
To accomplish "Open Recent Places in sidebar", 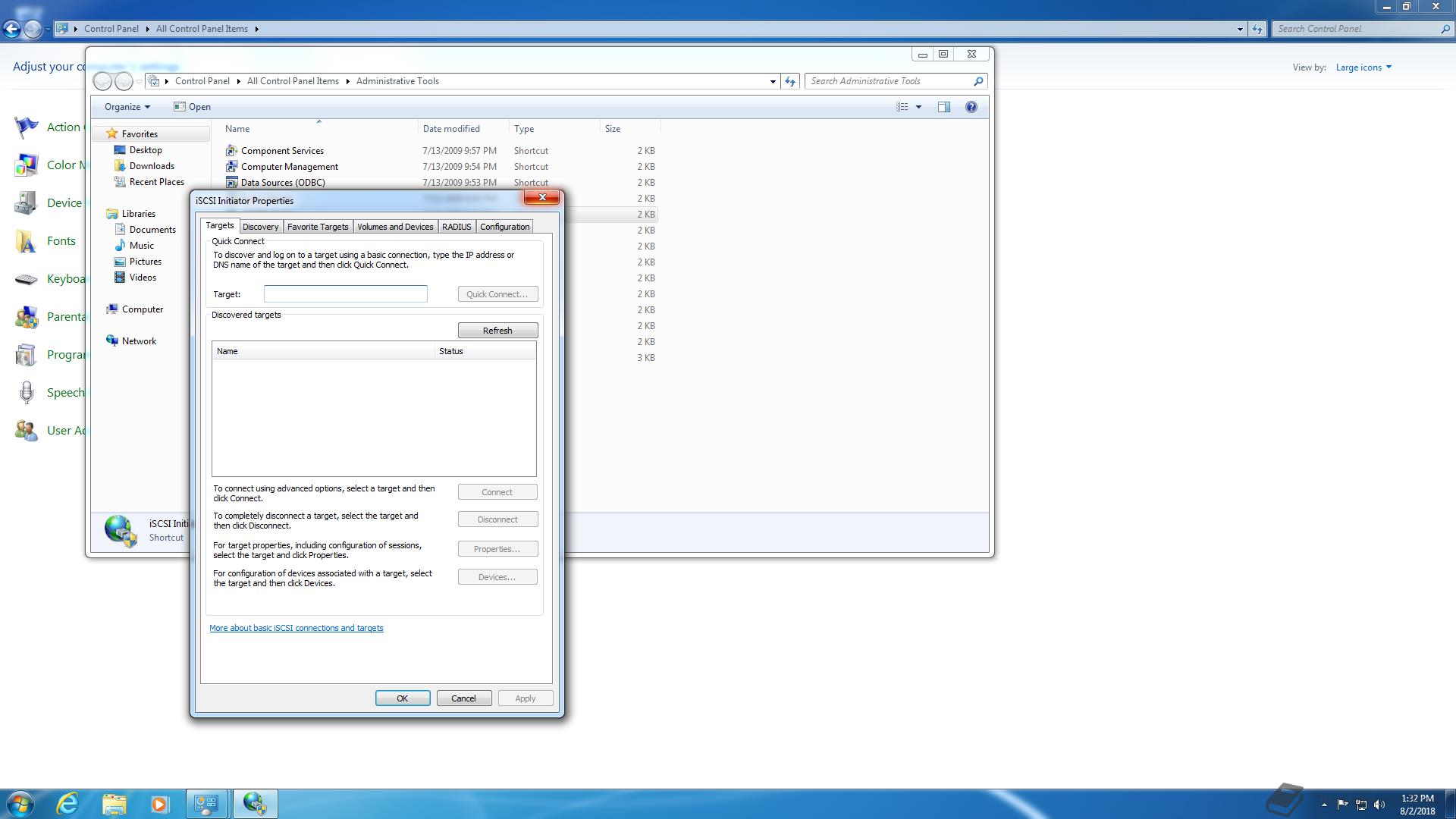I will pyautogui.click(x=156, y=182).
